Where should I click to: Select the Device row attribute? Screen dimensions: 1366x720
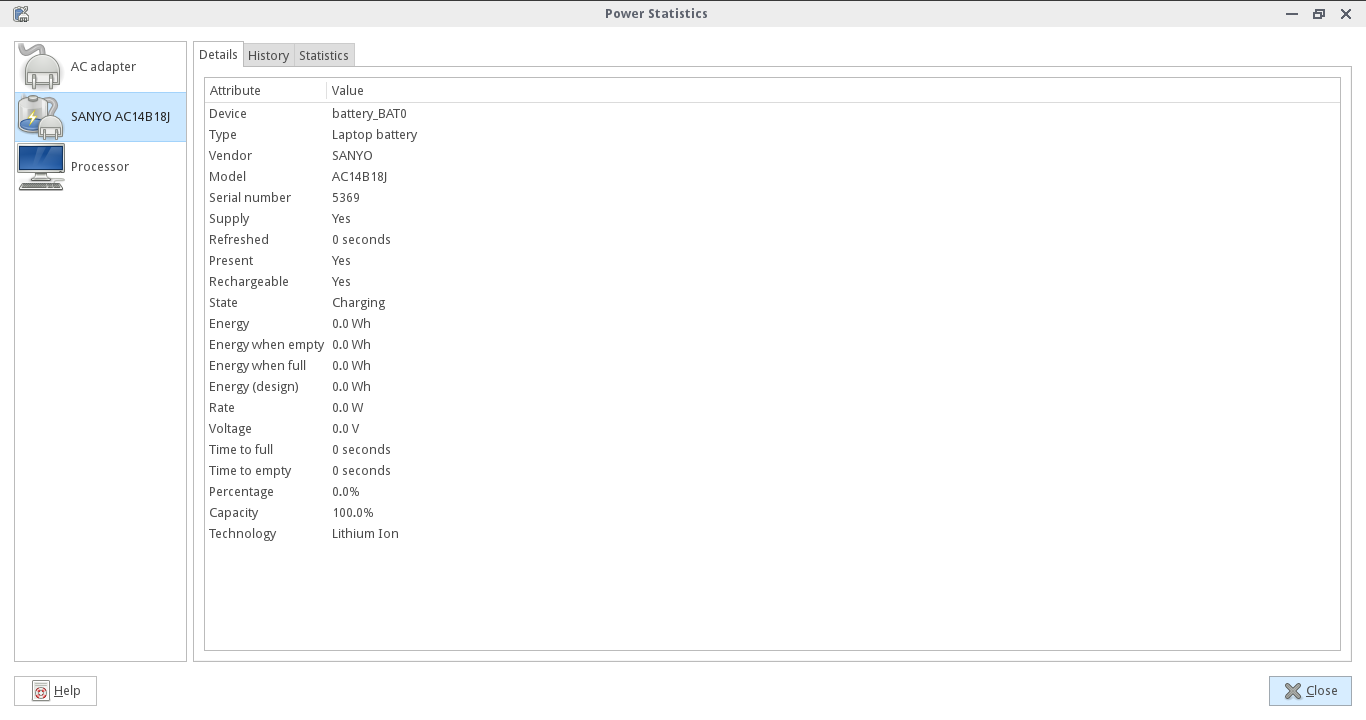click(228, 114)
